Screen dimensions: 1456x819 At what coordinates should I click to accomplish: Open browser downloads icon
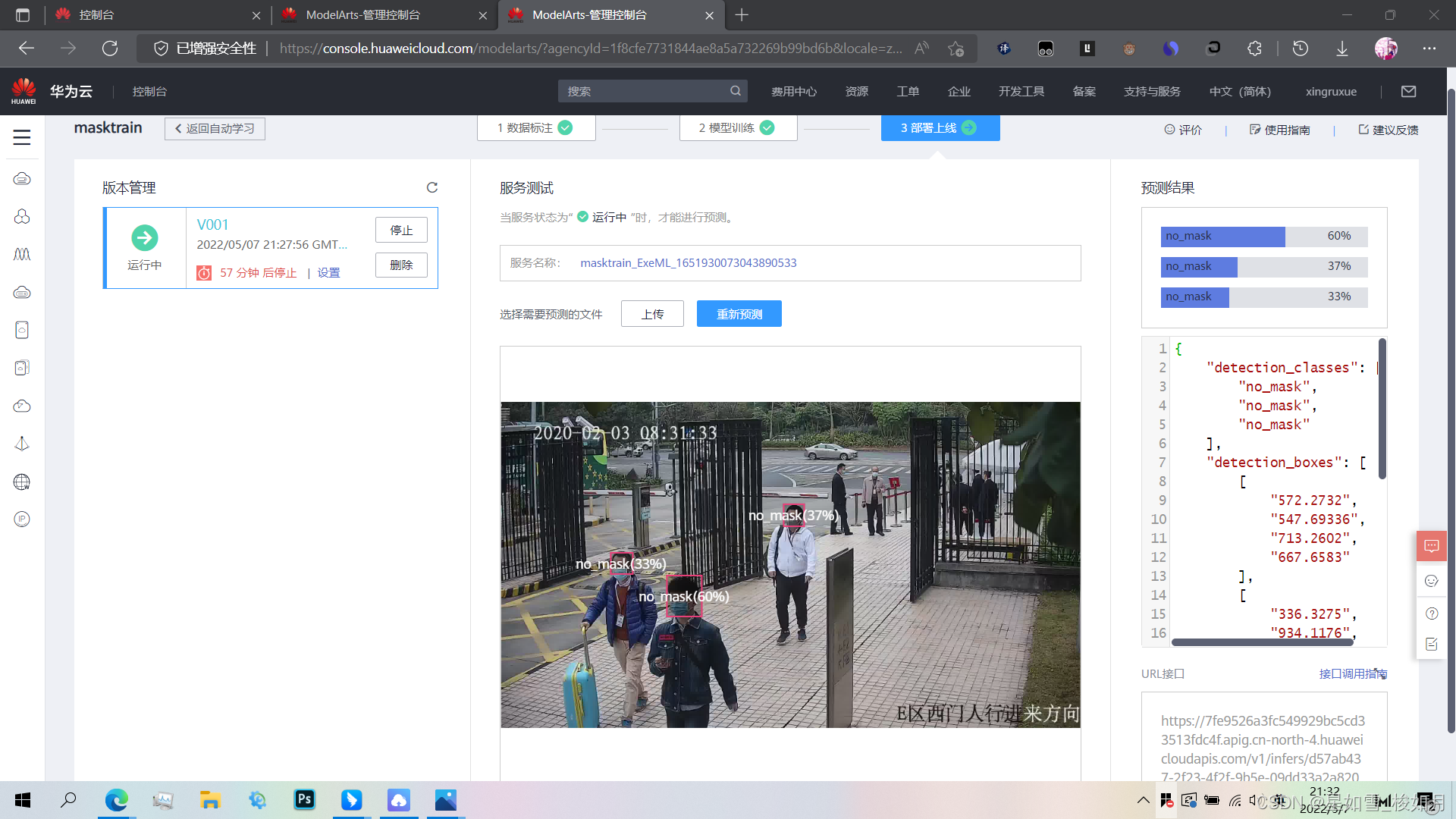pyautogui.click(x=1342, y=49)
